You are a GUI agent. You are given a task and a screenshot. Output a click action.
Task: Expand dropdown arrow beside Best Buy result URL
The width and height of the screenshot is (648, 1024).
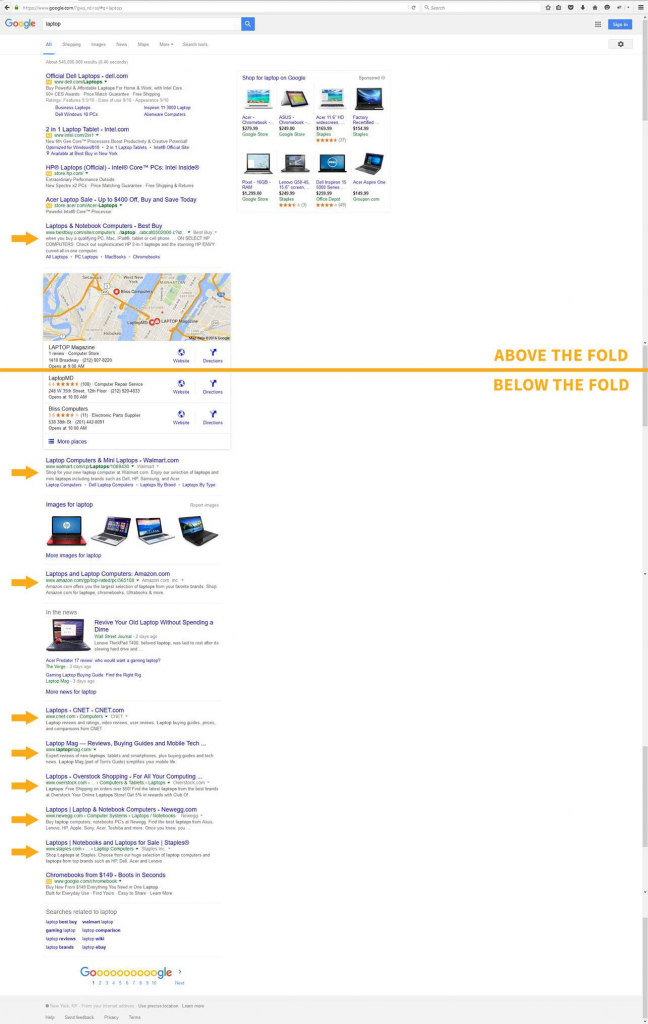189,232
